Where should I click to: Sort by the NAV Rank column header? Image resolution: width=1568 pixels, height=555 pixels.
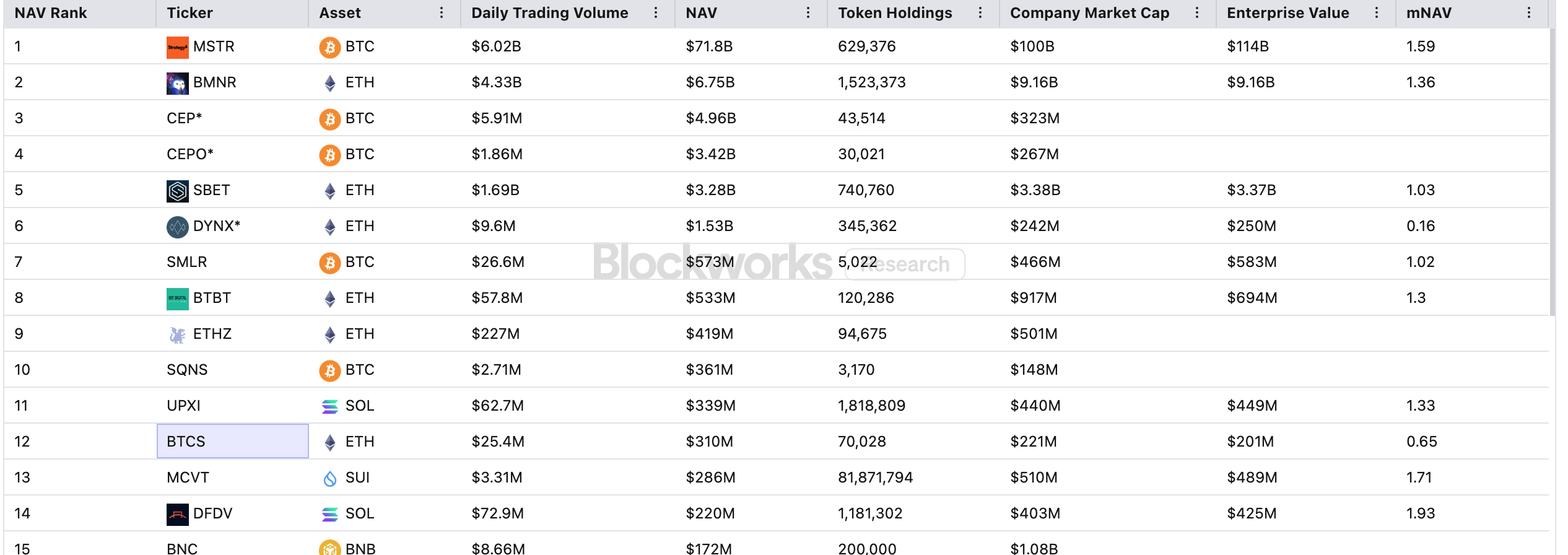tap(51, 13)
